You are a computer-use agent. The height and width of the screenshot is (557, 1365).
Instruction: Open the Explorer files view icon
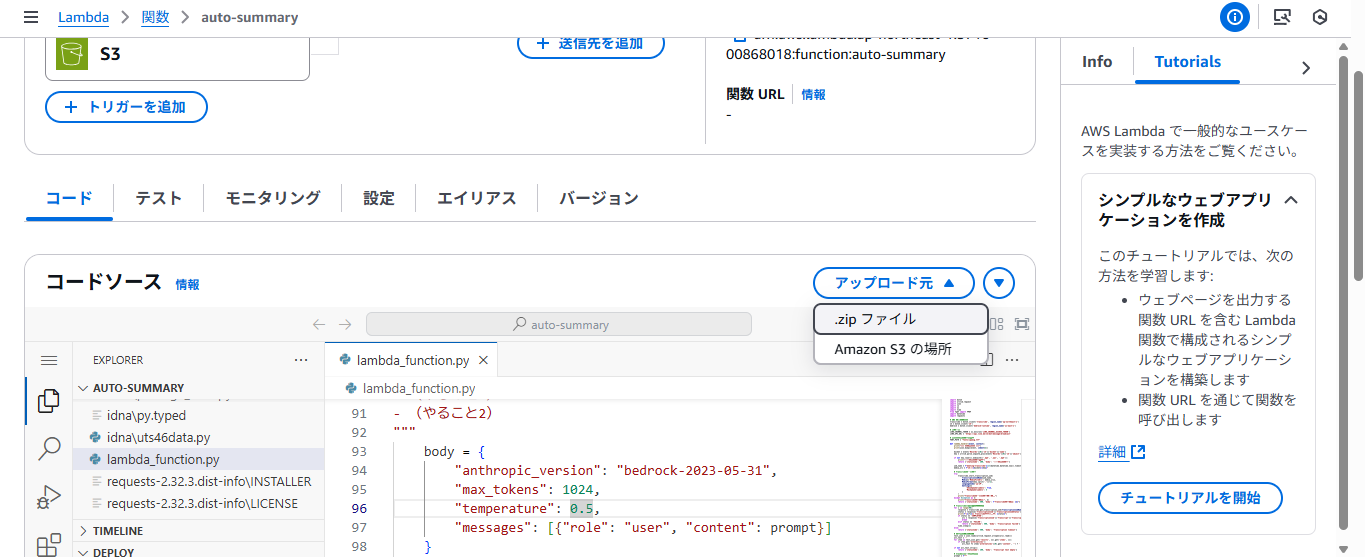click(x=48, y=401)
